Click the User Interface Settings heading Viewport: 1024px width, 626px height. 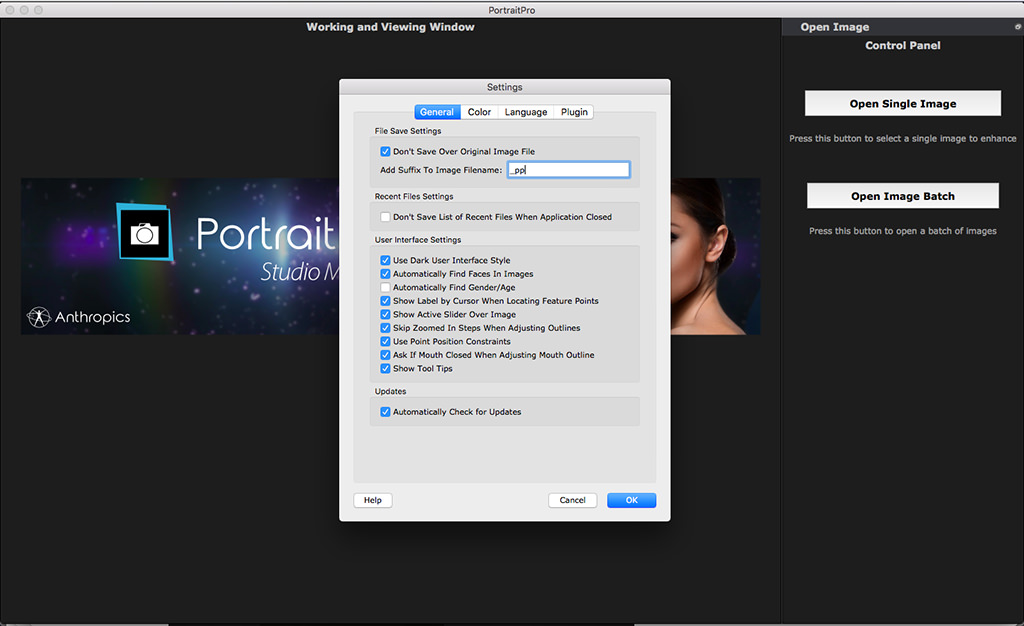[x=417, y=240]
